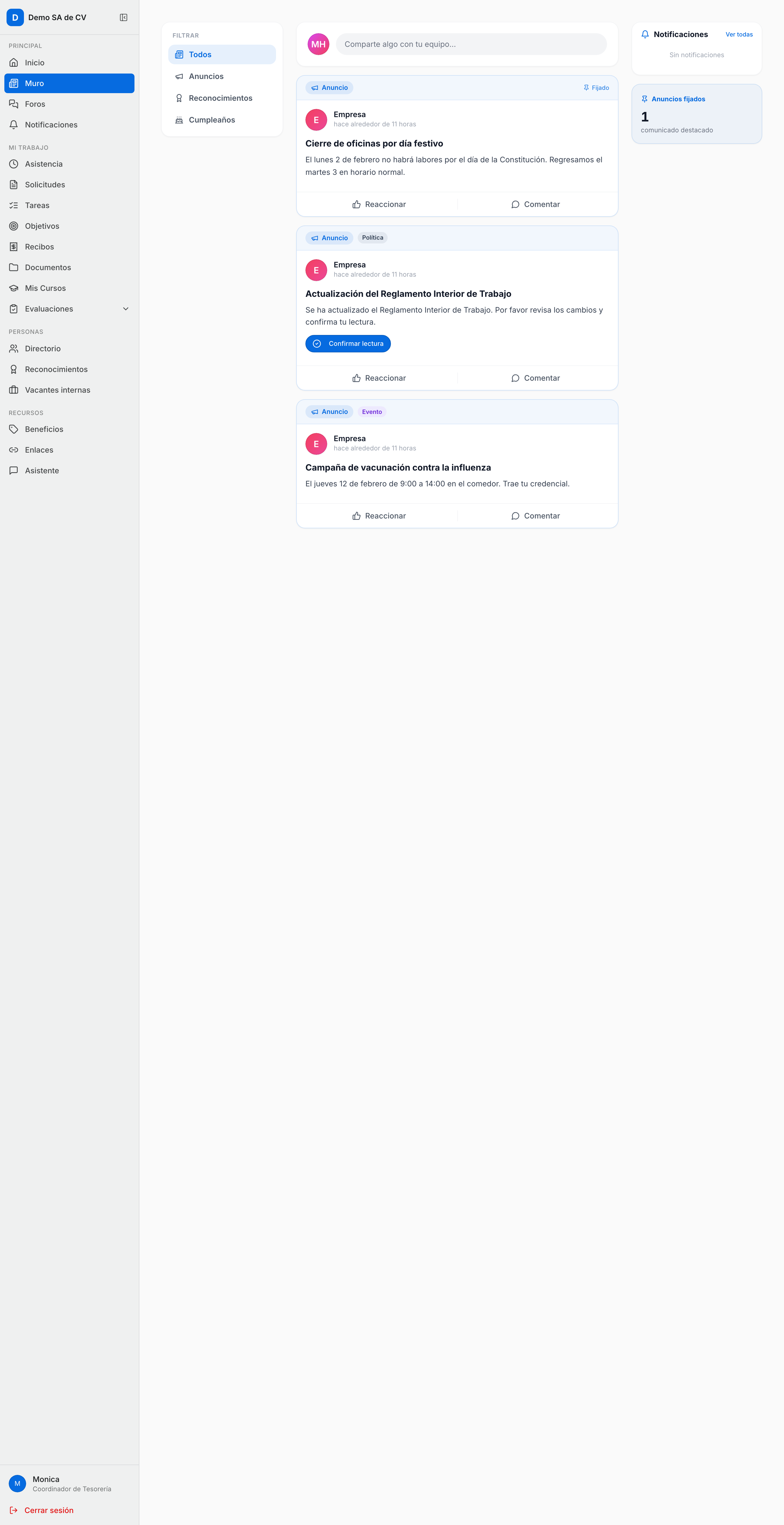784x1525 pixels.
Task: Click title Actualización del Reglamento Interior de Trabajo
Action: pos(408,294)
